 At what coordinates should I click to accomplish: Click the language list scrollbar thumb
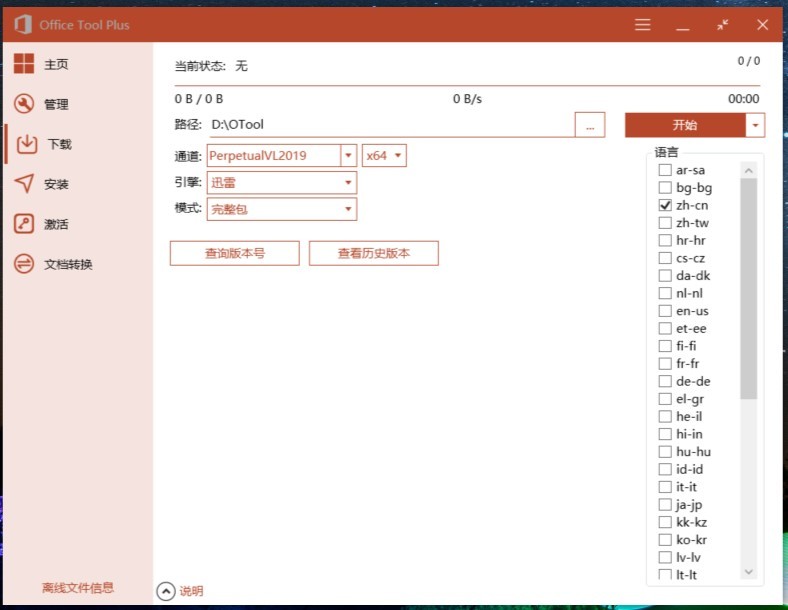point(749,290)
